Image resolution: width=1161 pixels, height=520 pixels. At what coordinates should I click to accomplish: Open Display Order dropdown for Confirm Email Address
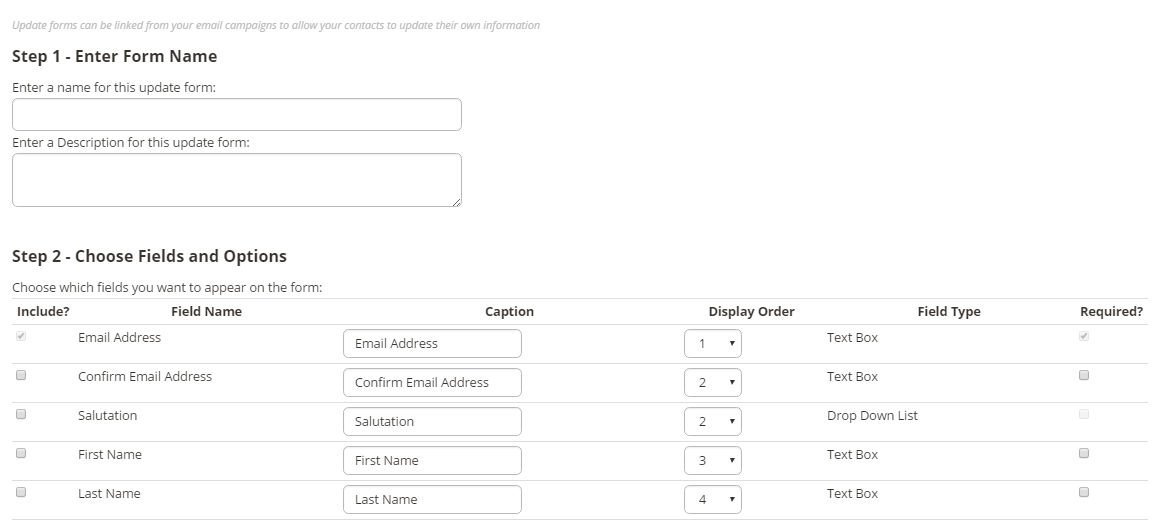[712, 382]
